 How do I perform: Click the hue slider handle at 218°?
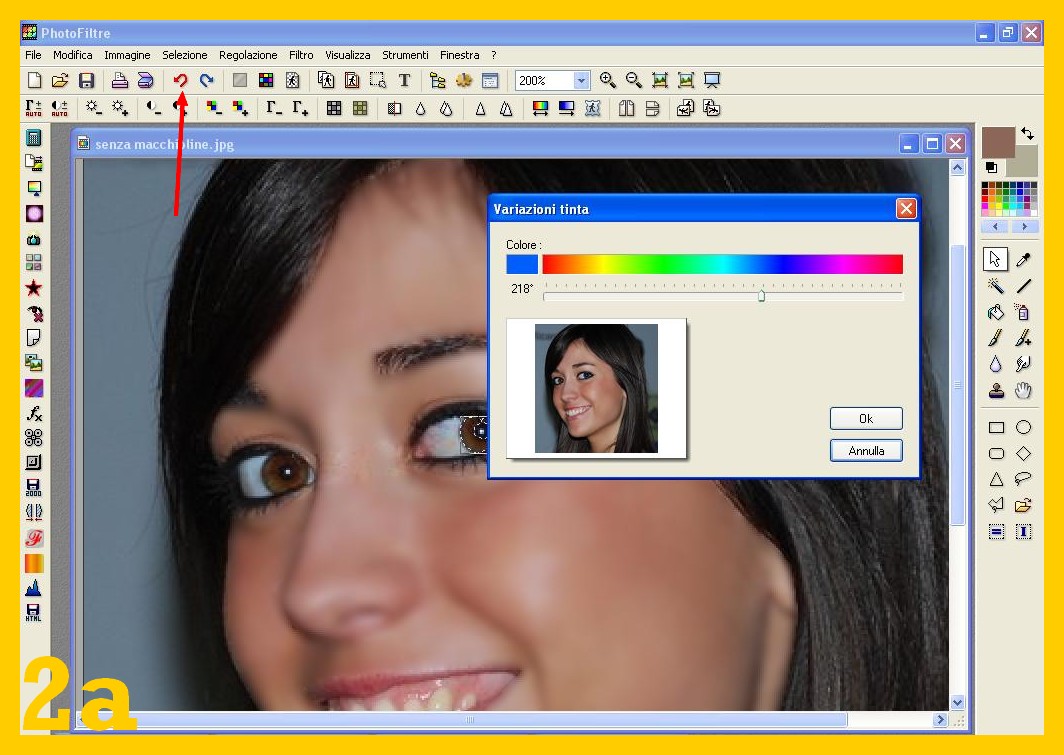pyautogui.click(x=761, y=296)
